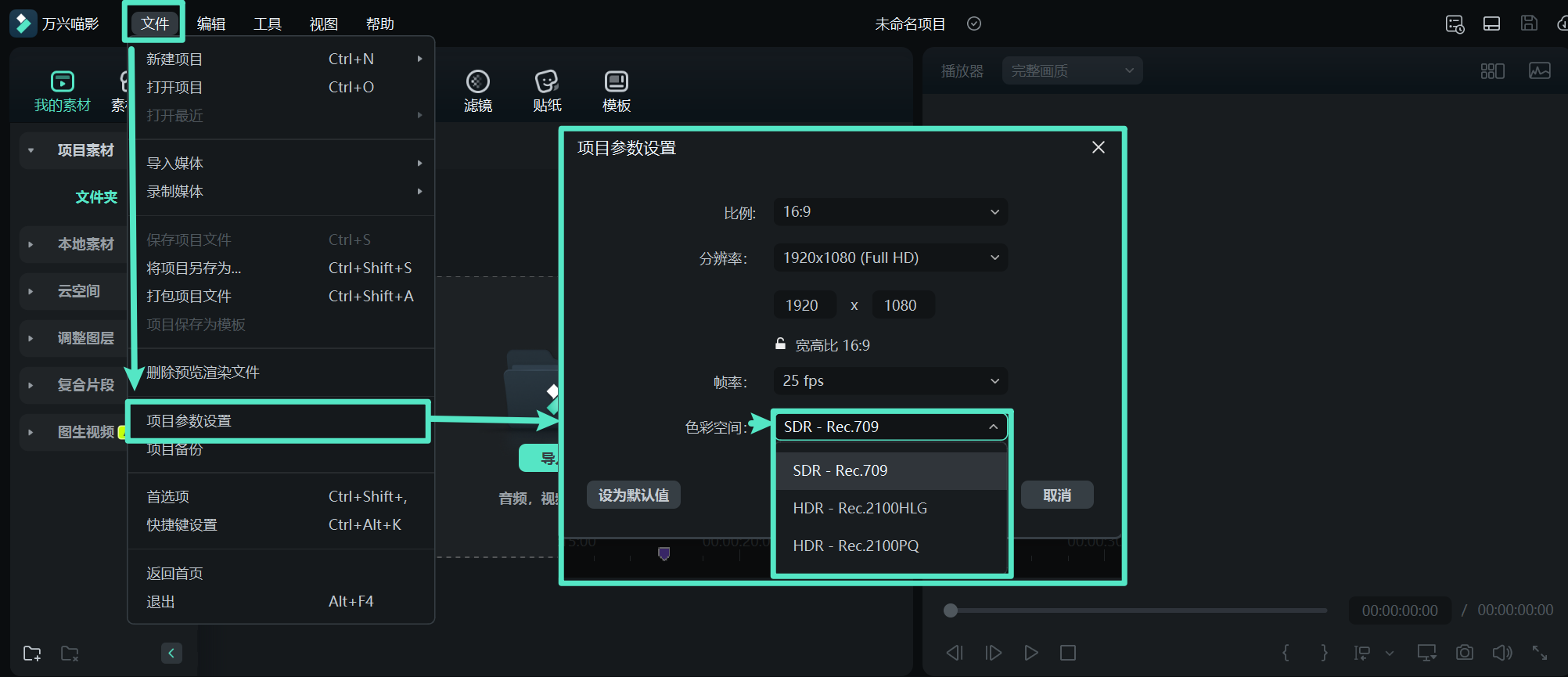Choose 退出 from file menu
Screen dimensions: 1568x677
pos(282,601)
